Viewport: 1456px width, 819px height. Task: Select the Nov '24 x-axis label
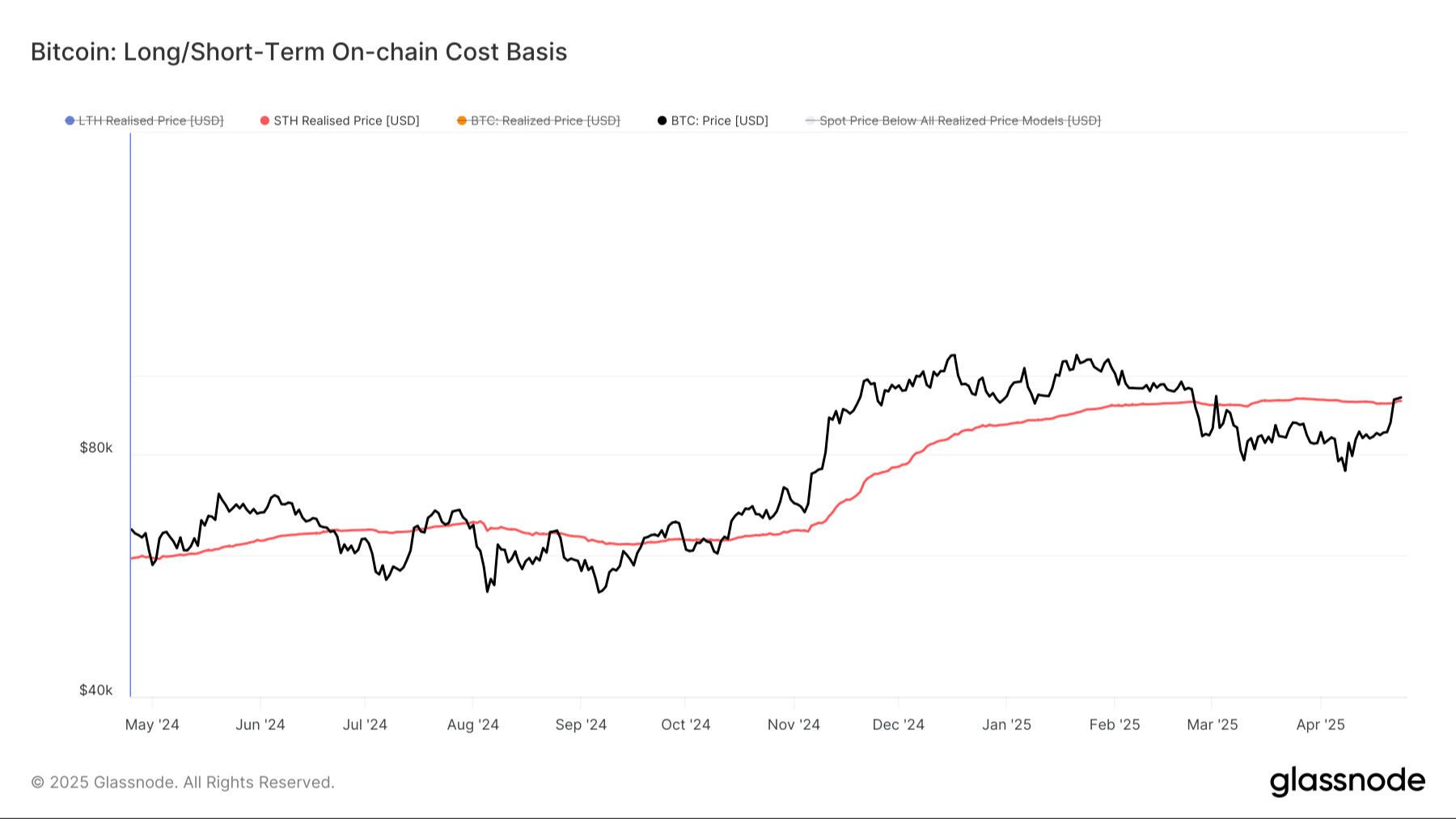pos(794,724)
